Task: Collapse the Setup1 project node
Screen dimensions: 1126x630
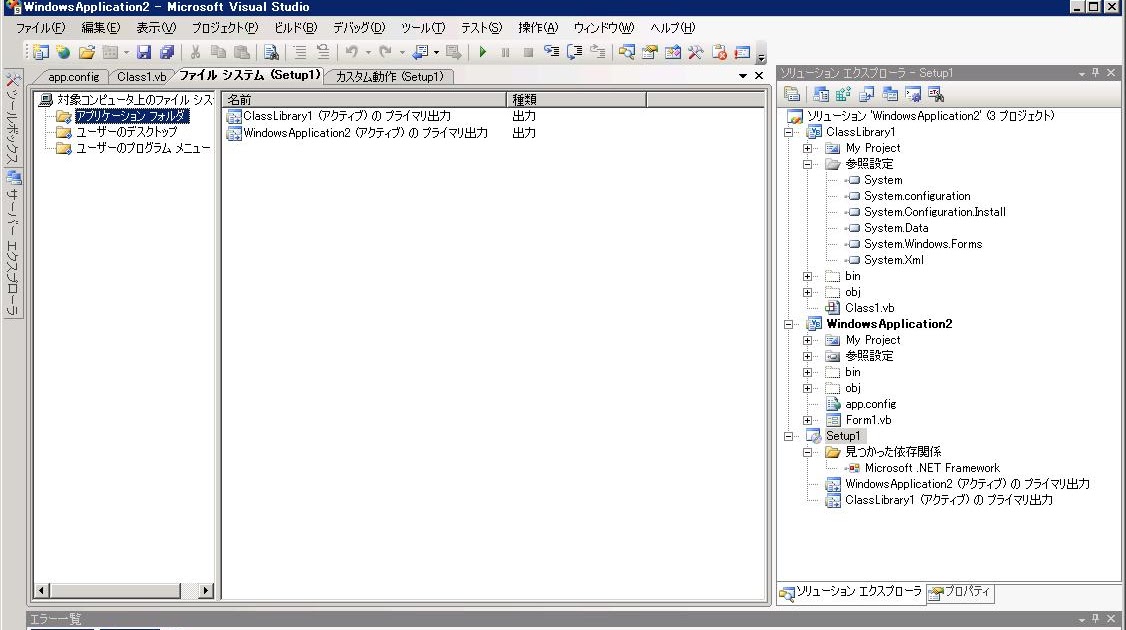Action: point(788,436)
